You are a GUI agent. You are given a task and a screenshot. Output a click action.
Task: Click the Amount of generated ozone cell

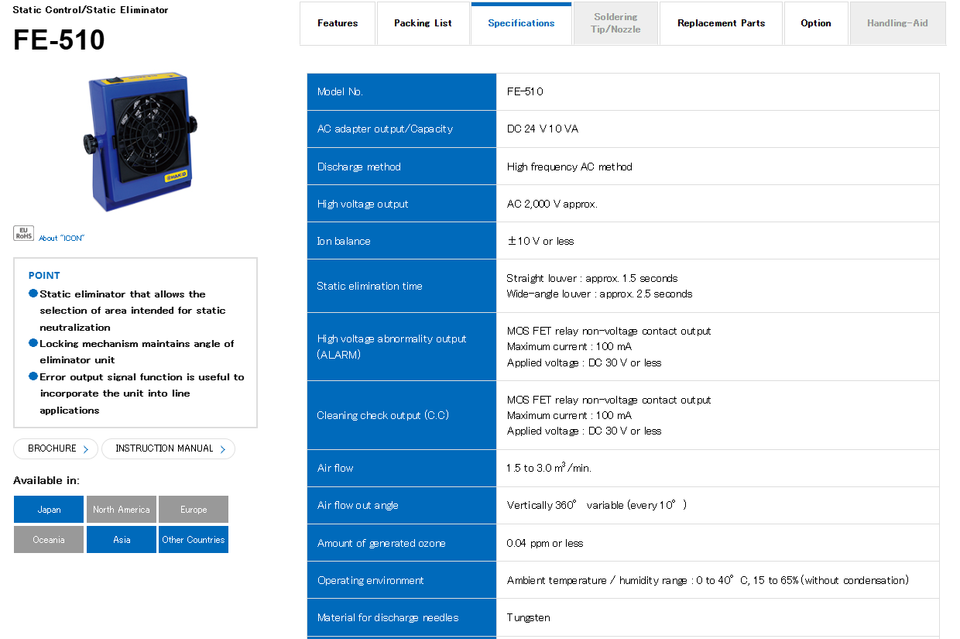[402, 543]
